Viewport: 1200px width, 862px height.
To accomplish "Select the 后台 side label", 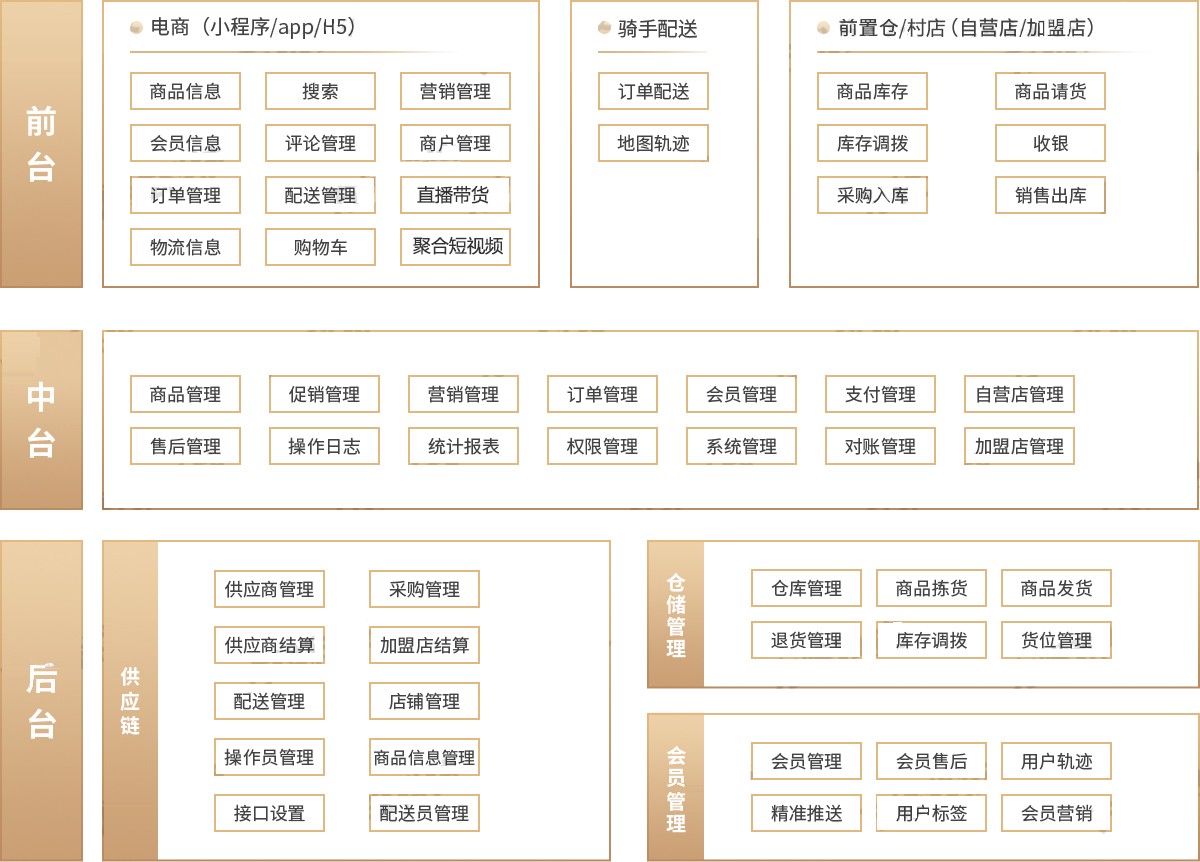I will [x=41, y=700].
